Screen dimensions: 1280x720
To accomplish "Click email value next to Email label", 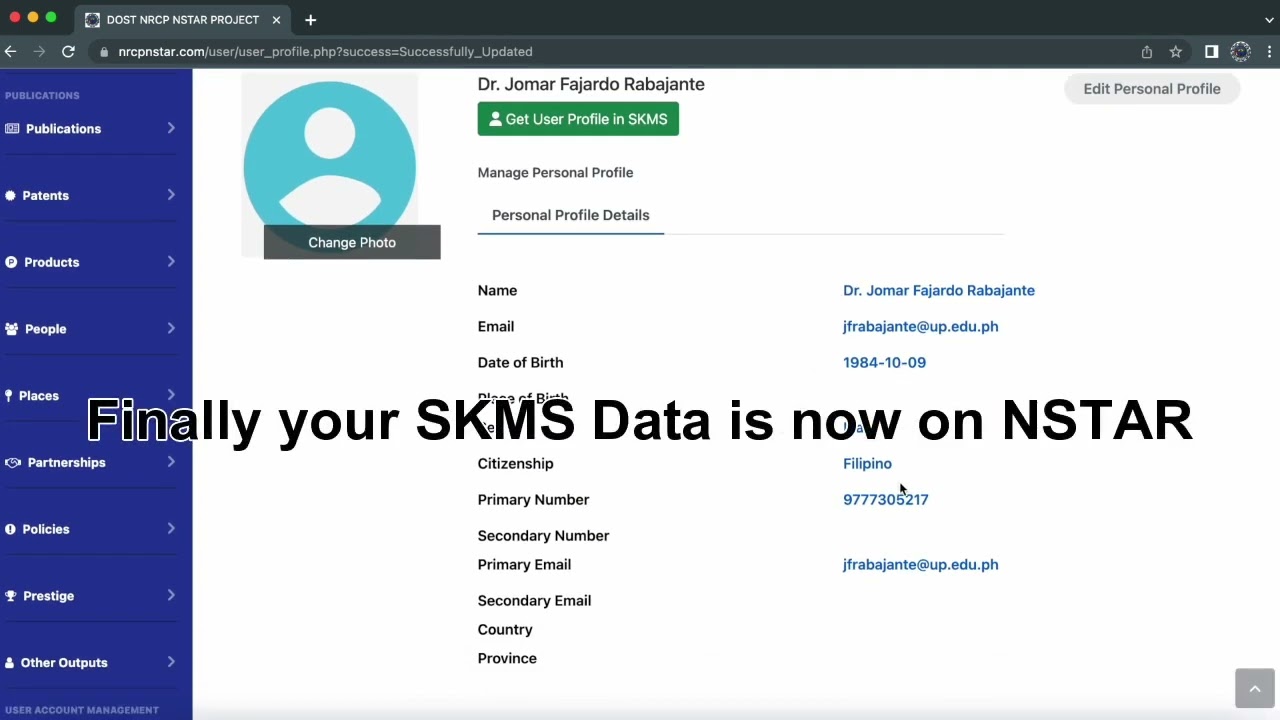I will (920, 327).
